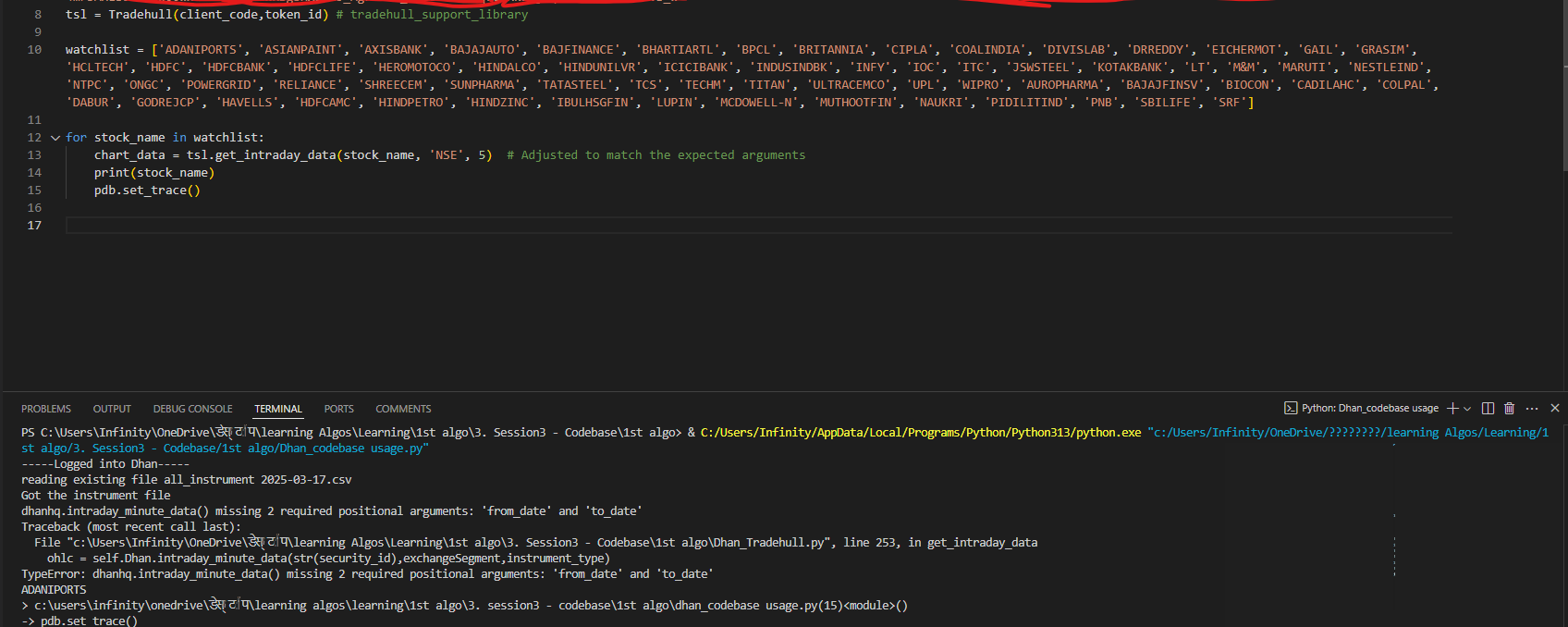Show the DEBUG CONSOLE tab
This screenshot has height=627, width=1568.
tap(192, 409)
